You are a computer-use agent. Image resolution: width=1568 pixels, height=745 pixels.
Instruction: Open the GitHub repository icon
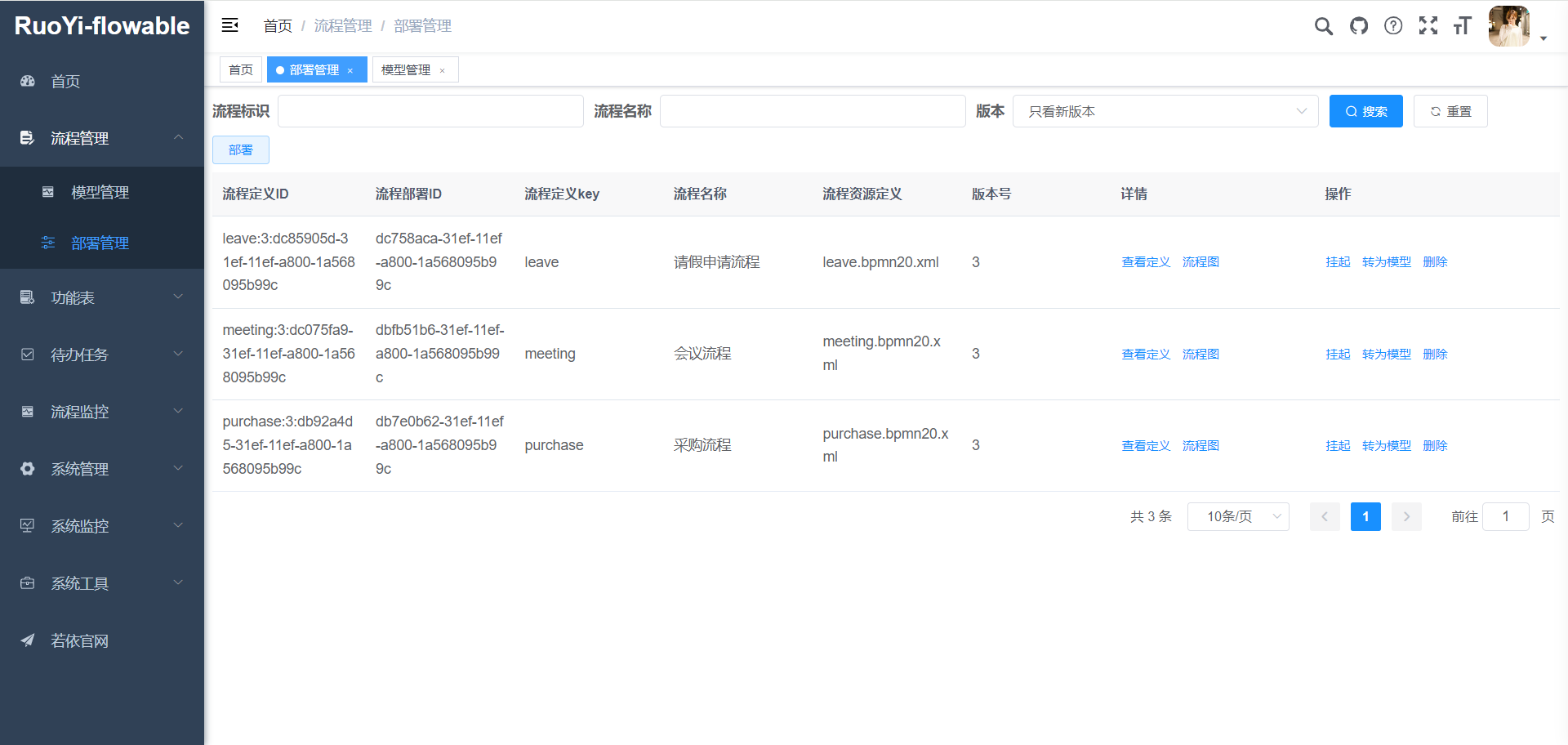tap(1358, 25)
